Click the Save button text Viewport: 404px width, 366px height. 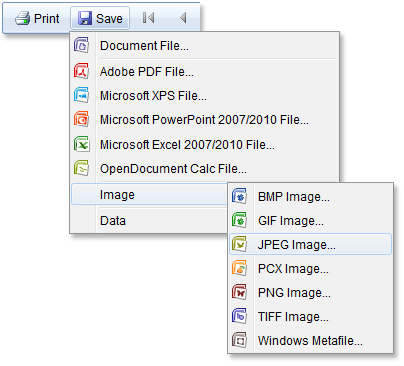[109, 19]
